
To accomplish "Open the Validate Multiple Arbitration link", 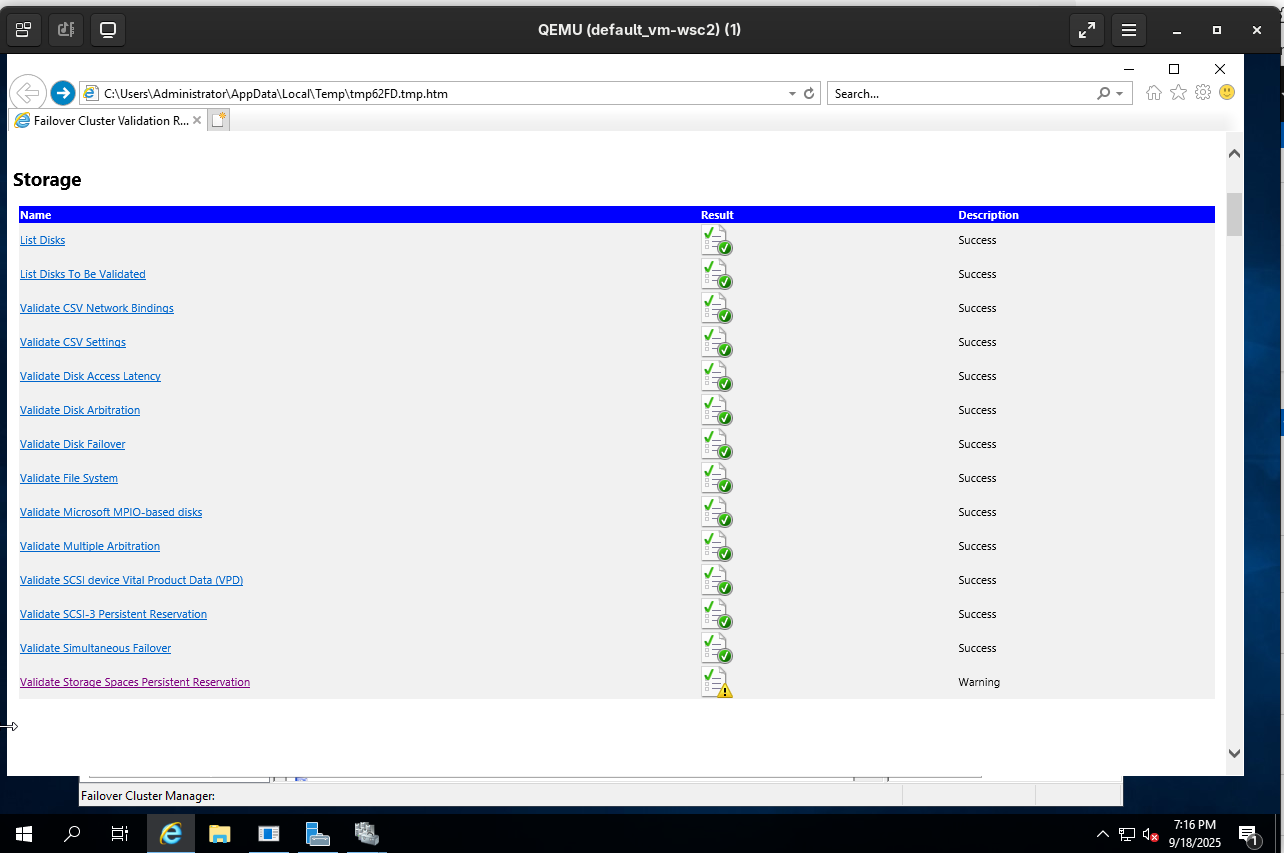I will 90,546.
